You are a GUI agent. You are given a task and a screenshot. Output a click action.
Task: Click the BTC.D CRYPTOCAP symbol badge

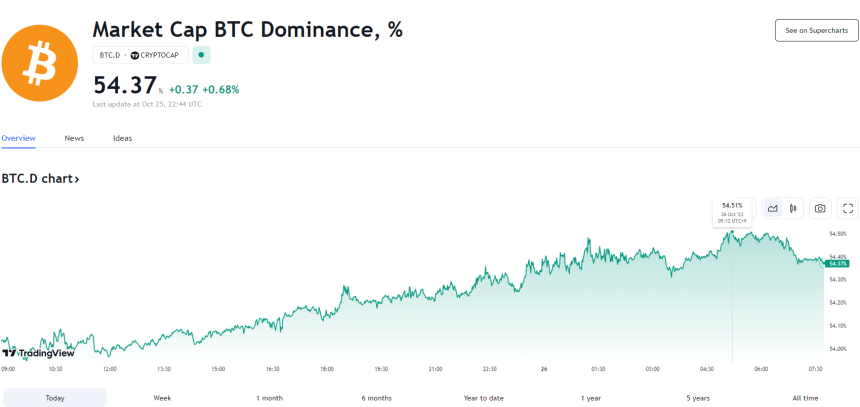coord(139,55)
